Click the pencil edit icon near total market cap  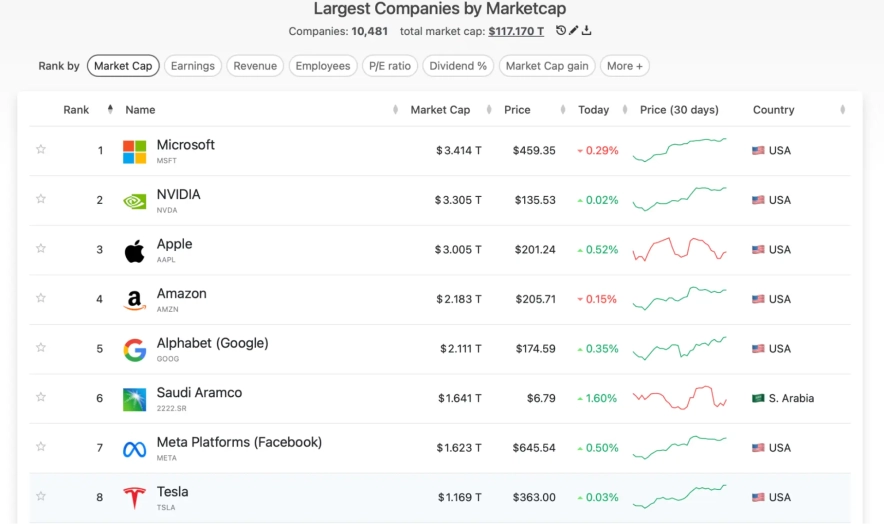[573, 31]
